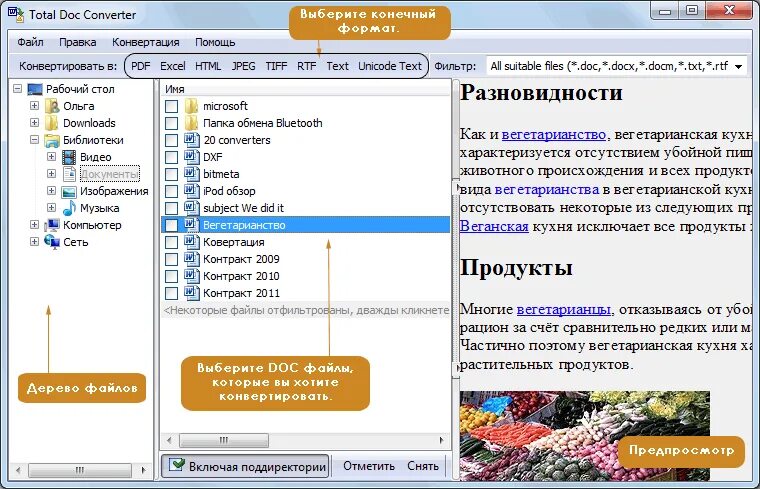Choose Excel as target format
760x489 pixels.
(173, 66)
